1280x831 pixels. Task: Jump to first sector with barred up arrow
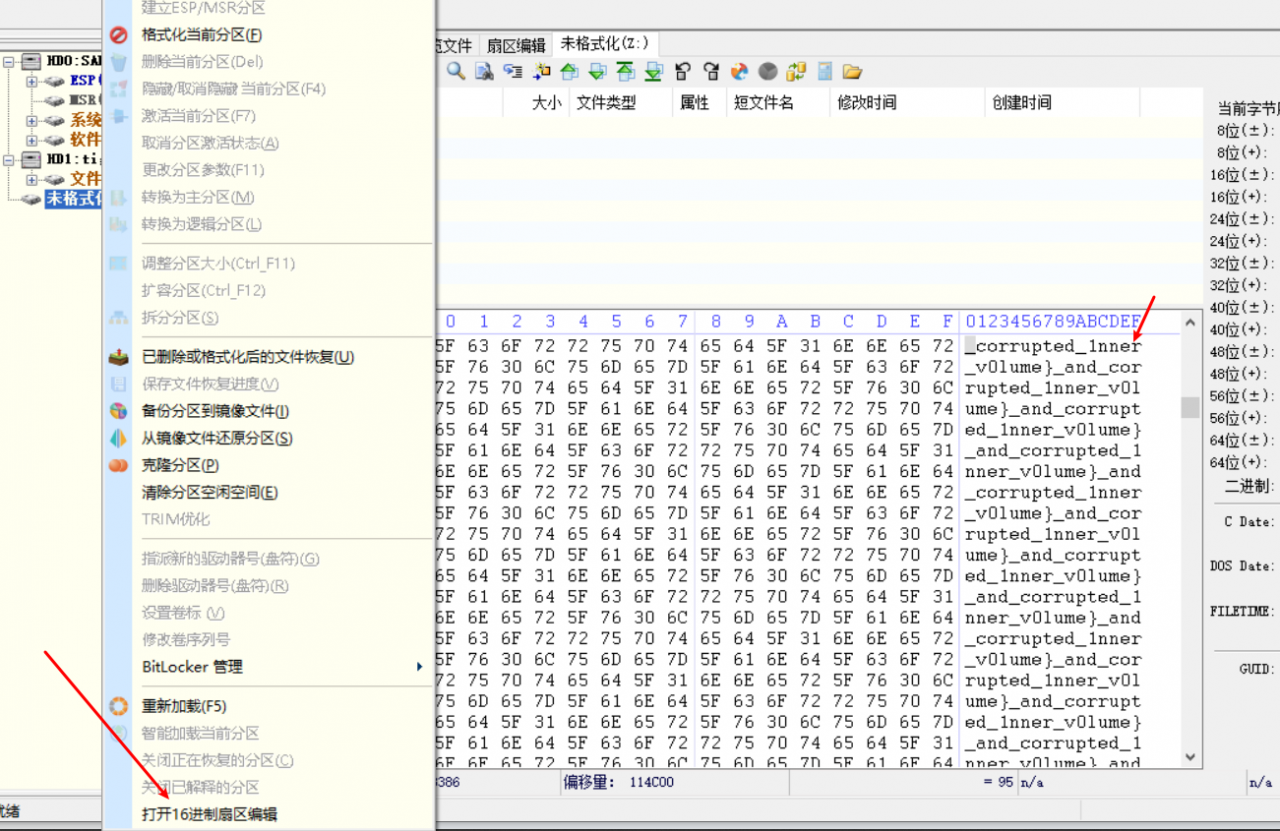point(626,71)
